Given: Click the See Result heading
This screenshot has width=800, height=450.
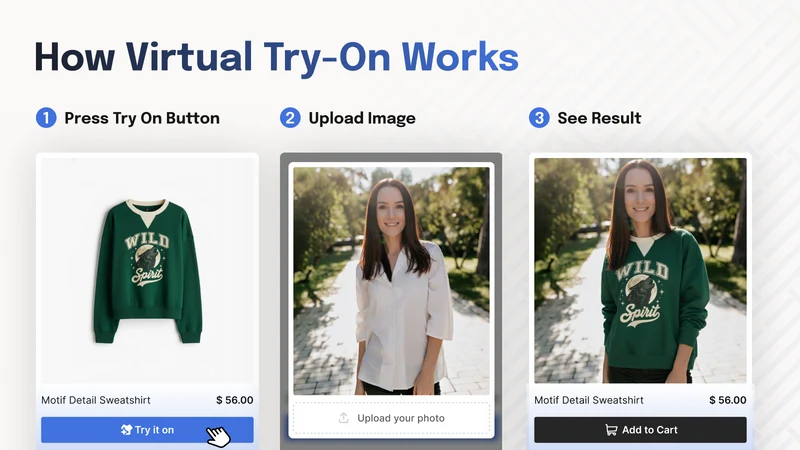Looking at the screenshot, I should click(599, 118).
